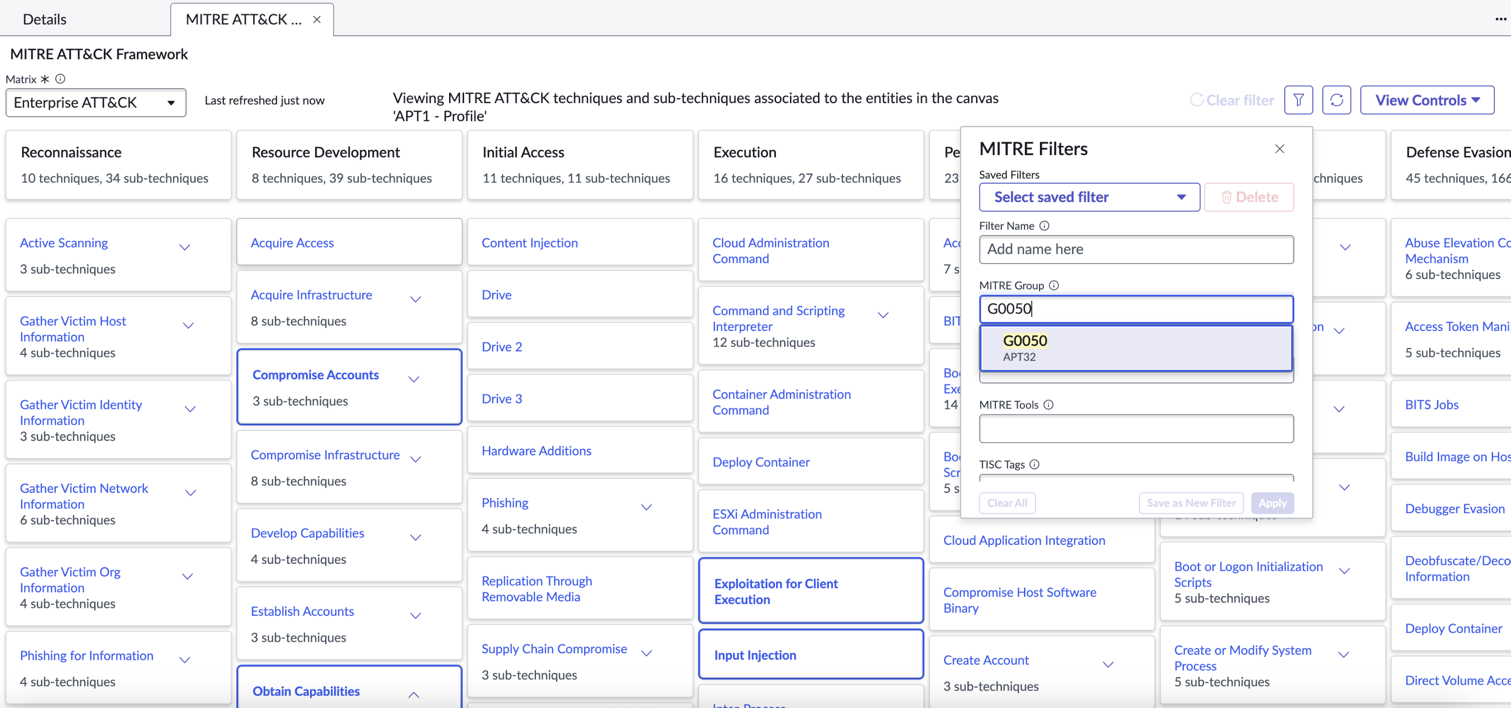The width and height of the screenshot is (1511, 708).
Task: Expand Create or Modify System Process chevron
Action: (1344, 655)
